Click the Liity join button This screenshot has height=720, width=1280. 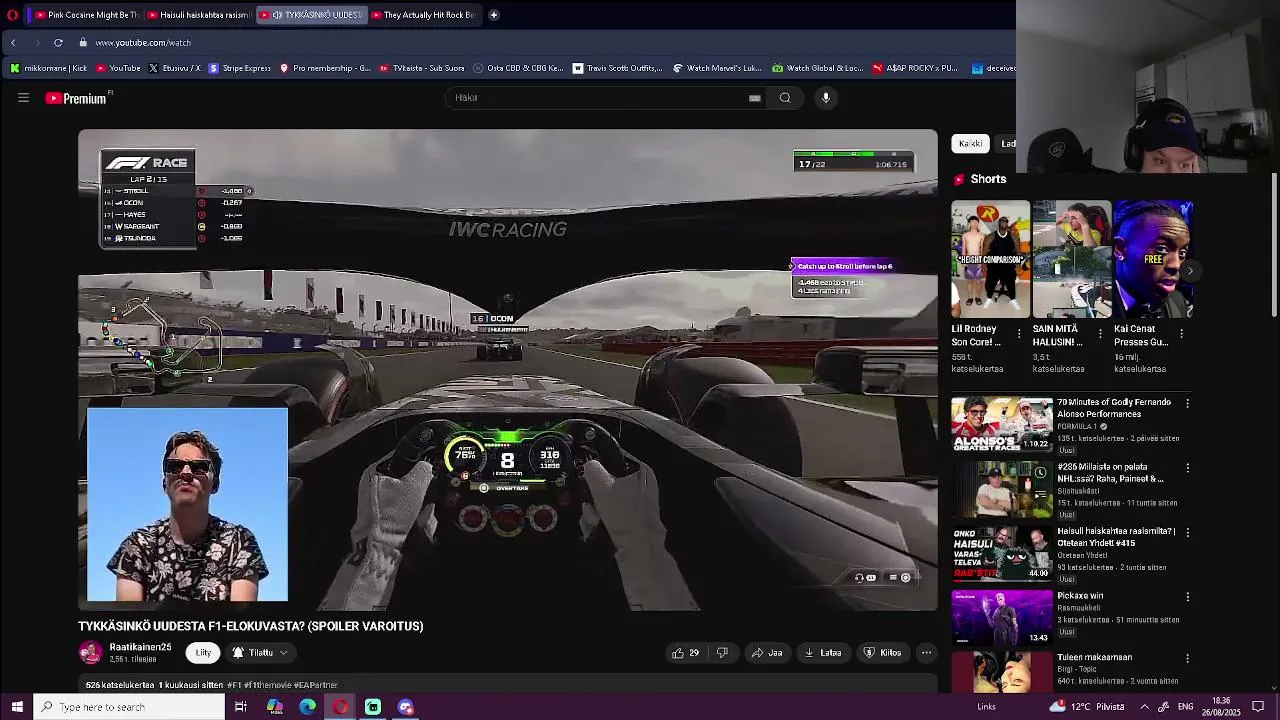[x=203, y=653]
